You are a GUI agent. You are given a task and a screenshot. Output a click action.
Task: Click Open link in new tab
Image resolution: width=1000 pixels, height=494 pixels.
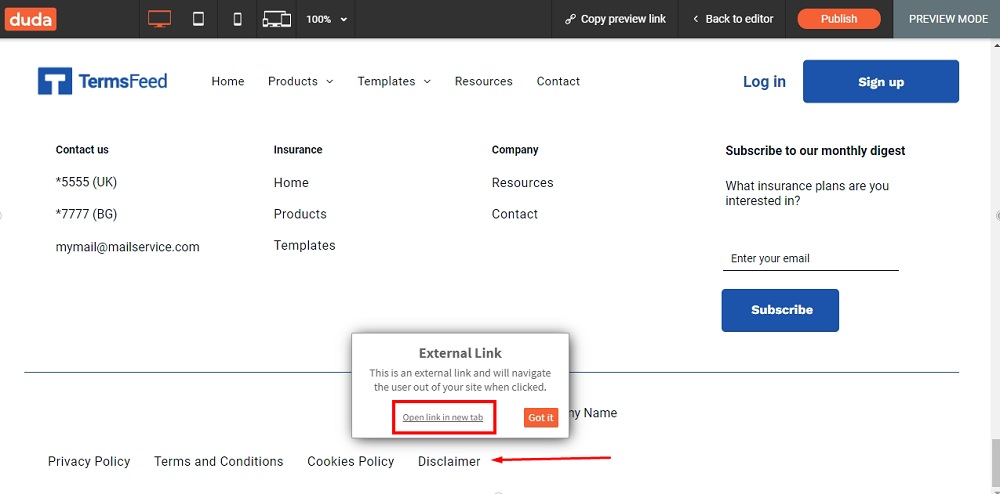[x=443, y=418]
